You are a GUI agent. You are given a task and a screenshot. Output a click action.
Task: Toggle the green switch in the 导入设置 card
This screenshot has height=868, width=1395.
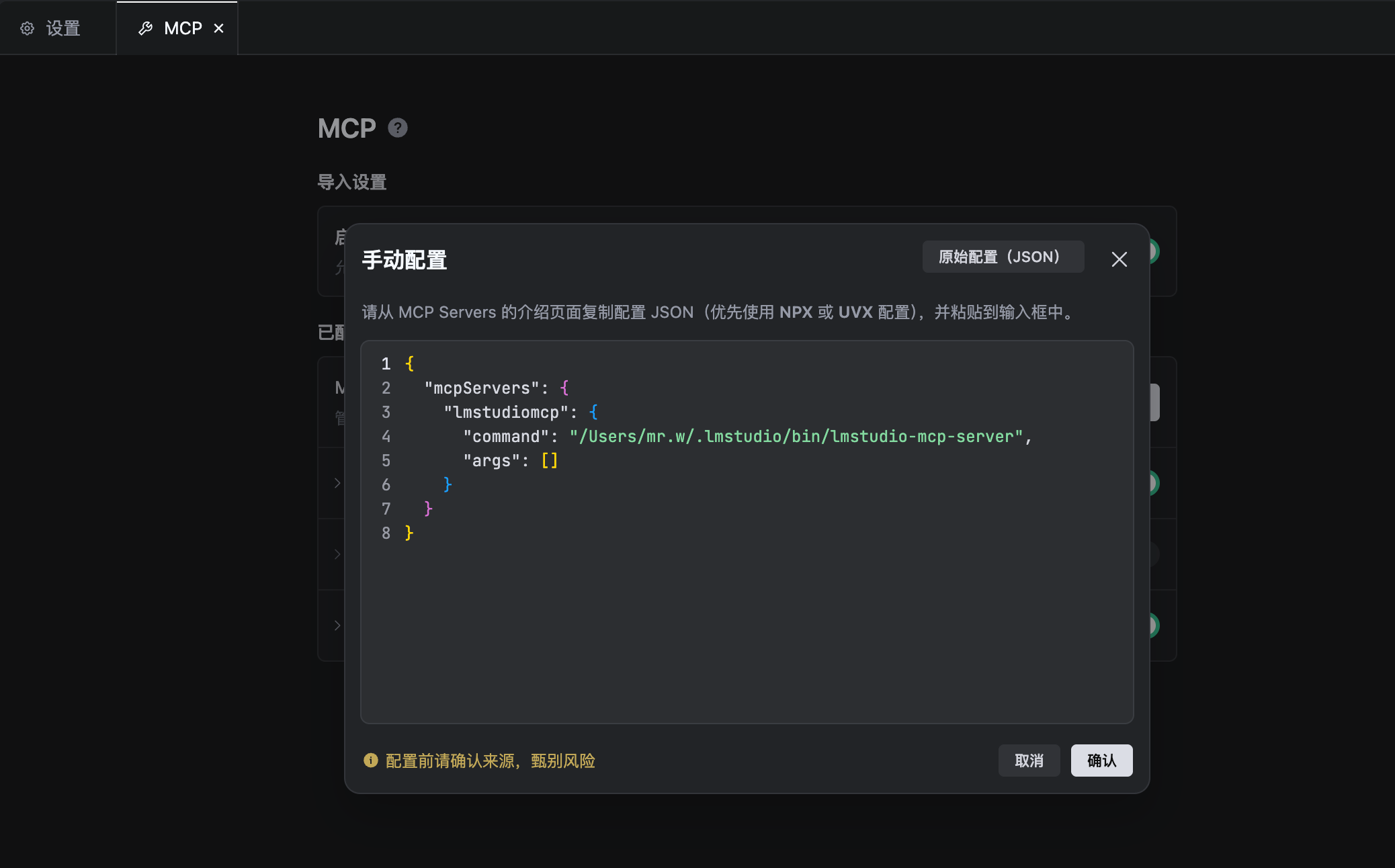click(1154, 251)
